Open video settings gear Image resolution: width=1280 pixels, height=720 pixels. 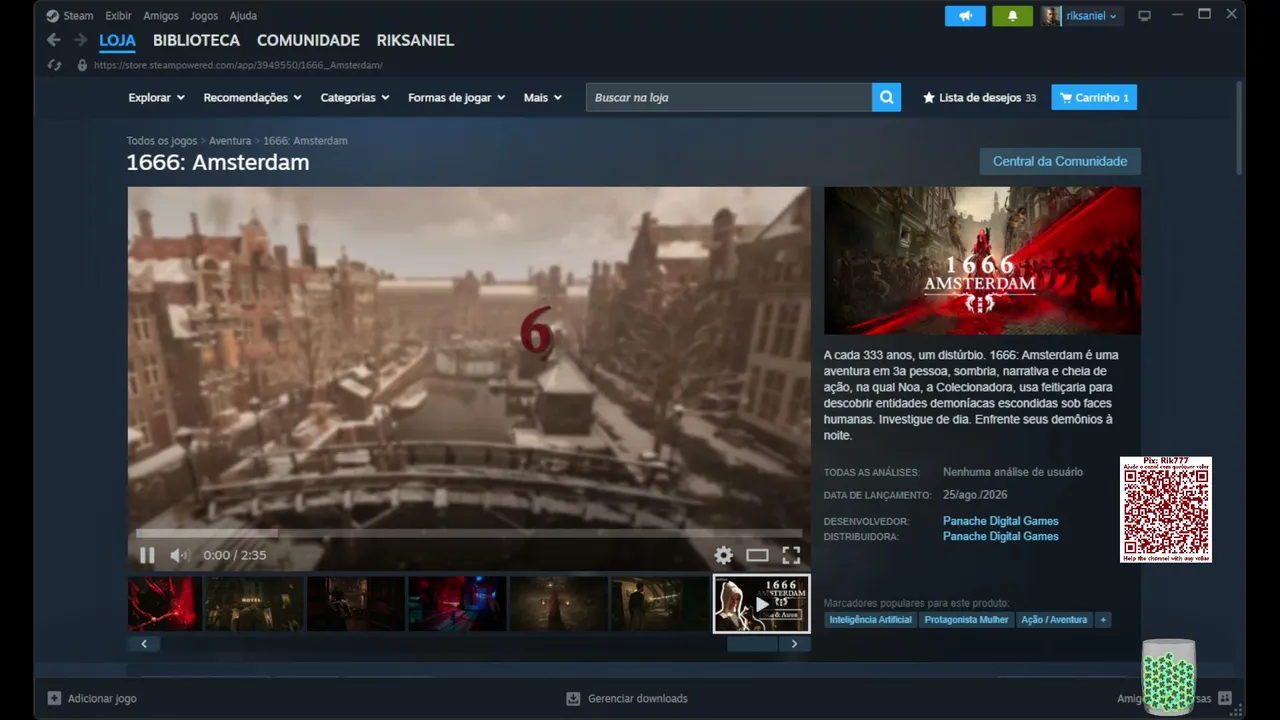(724, 555)
